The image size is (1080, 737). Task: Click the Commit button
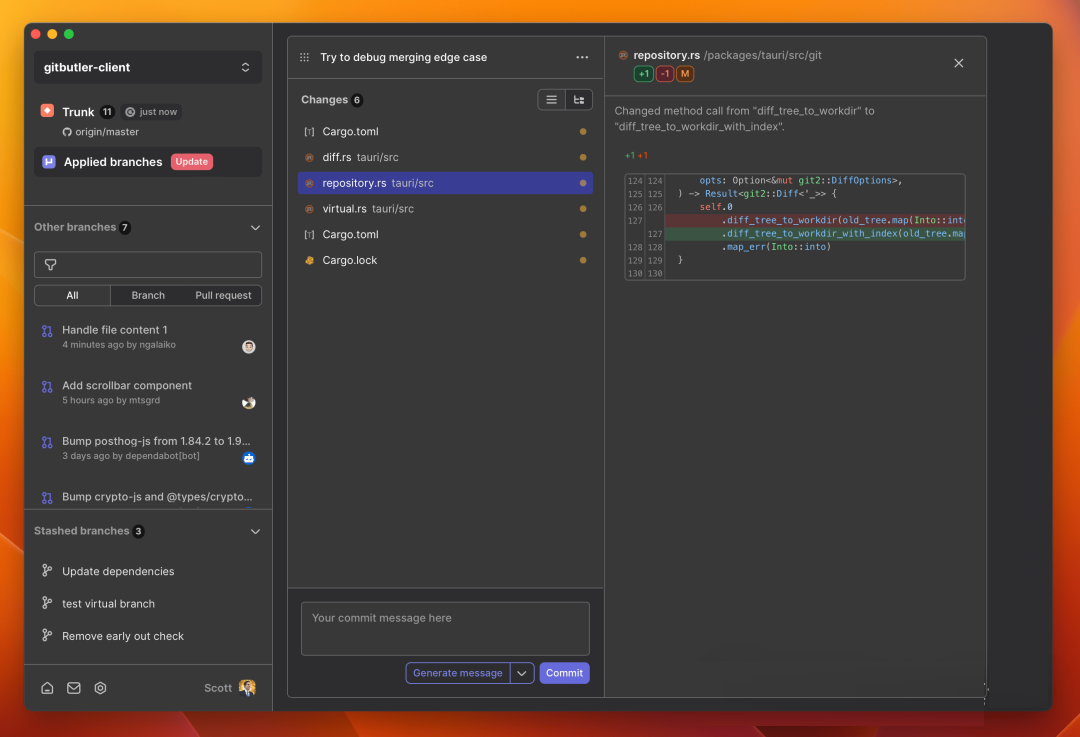(x=564, y=673)
